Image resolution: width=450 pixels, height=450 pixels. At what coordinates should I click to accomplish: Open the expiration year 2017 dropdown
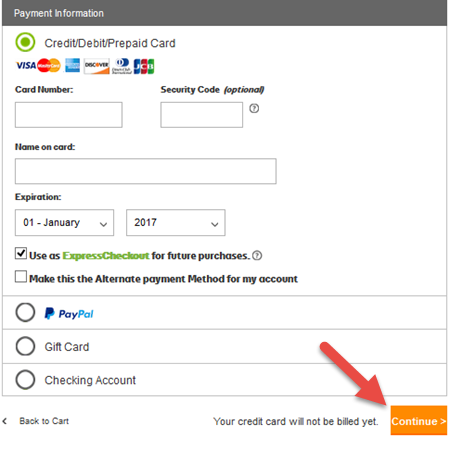[x=176, y=222]
